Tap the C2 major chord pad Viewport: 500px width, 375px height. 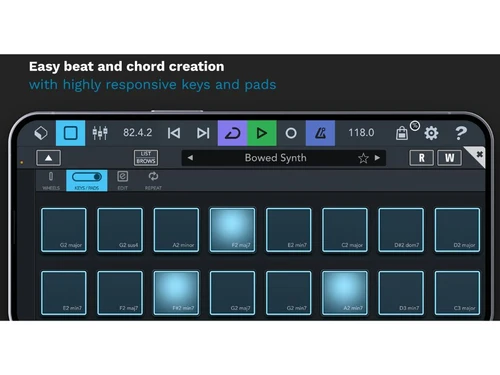pyautogui.click(x=345, y=230)
